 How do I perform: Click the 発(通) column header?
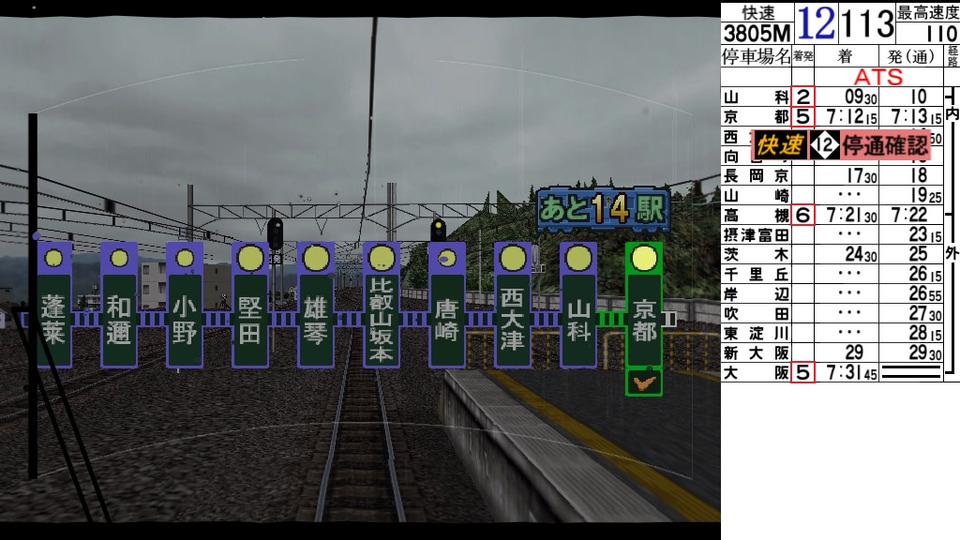[x=911, y=56]
